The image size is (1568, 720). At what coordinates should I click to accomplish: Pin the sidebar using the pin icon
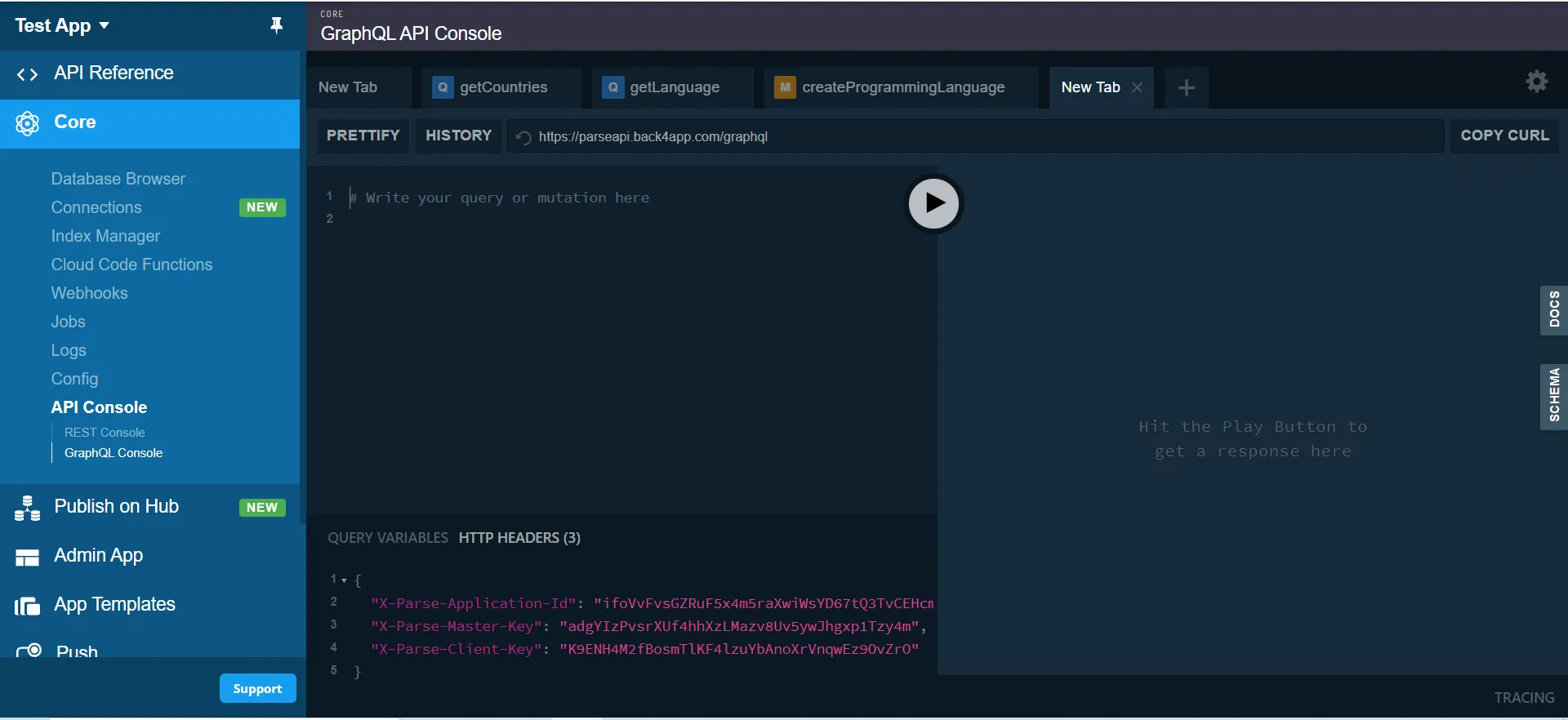pos(277,25)
